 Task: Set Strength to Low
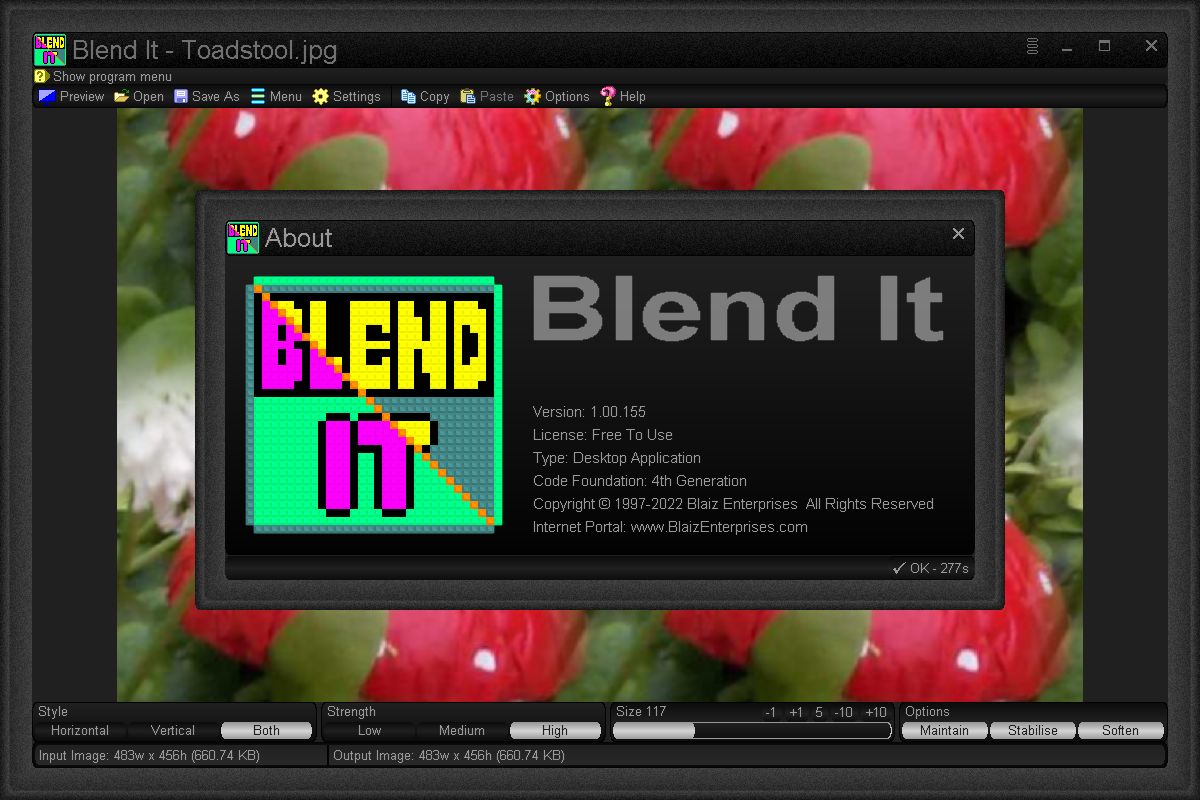coord(370,730)
